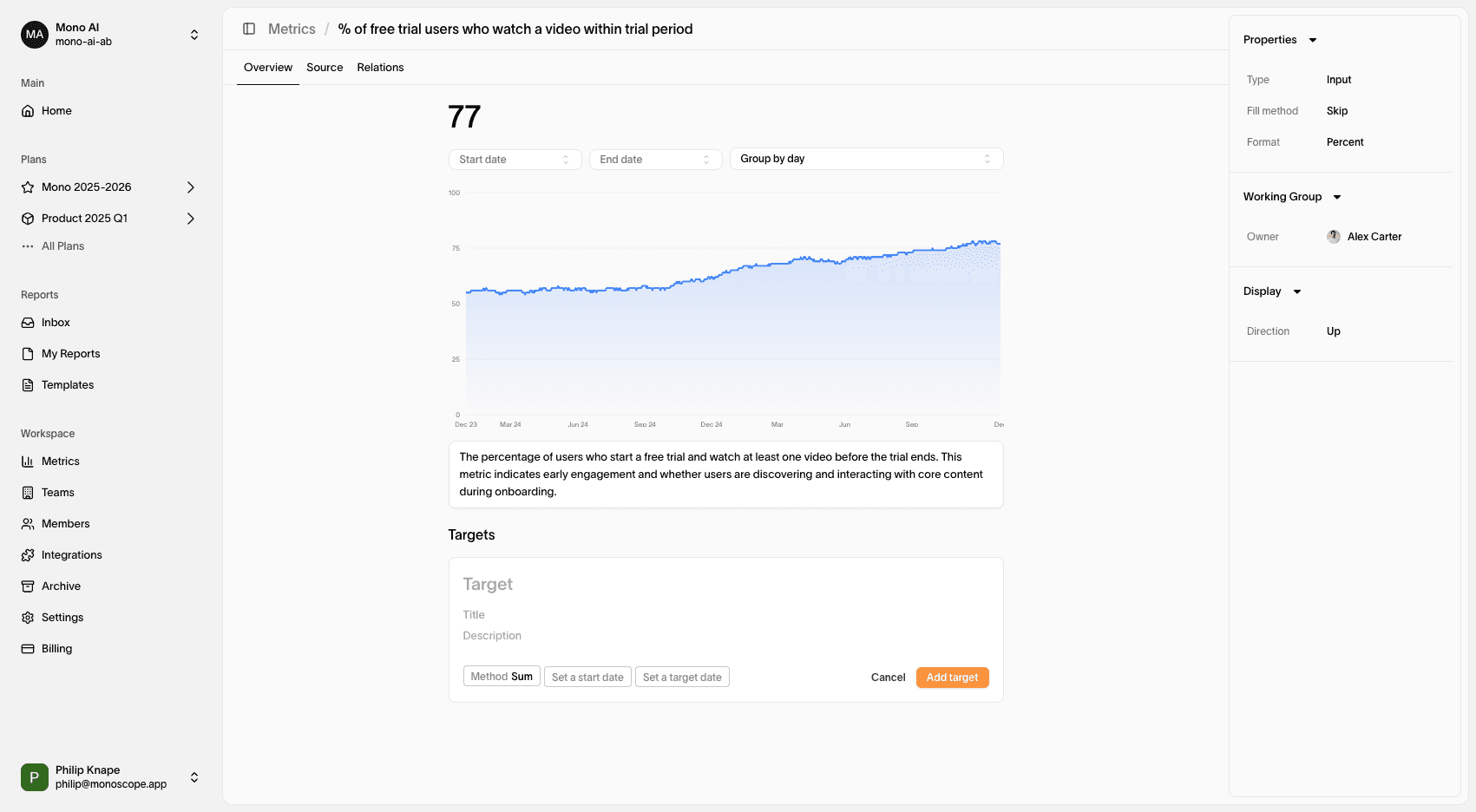1476x812 pixels.
Task: Click Alex Carter owner avatar
Action: click(x=1334, y=237)
